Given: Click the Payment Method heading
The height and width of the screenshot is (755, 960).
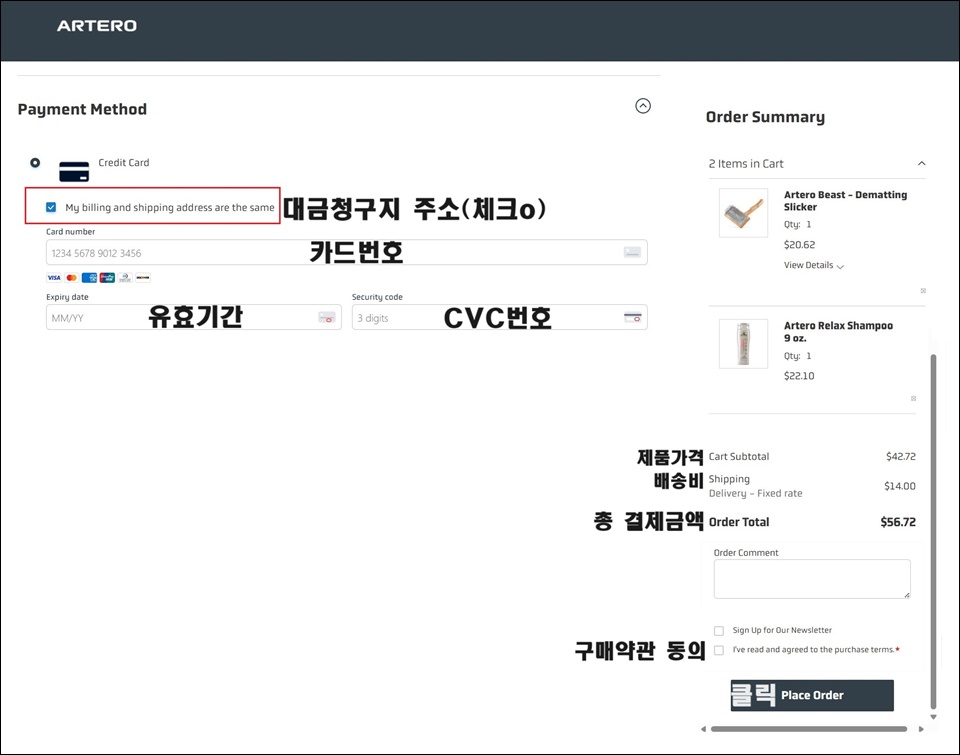Looking at the screenshot, I should (x=82, y=109).
